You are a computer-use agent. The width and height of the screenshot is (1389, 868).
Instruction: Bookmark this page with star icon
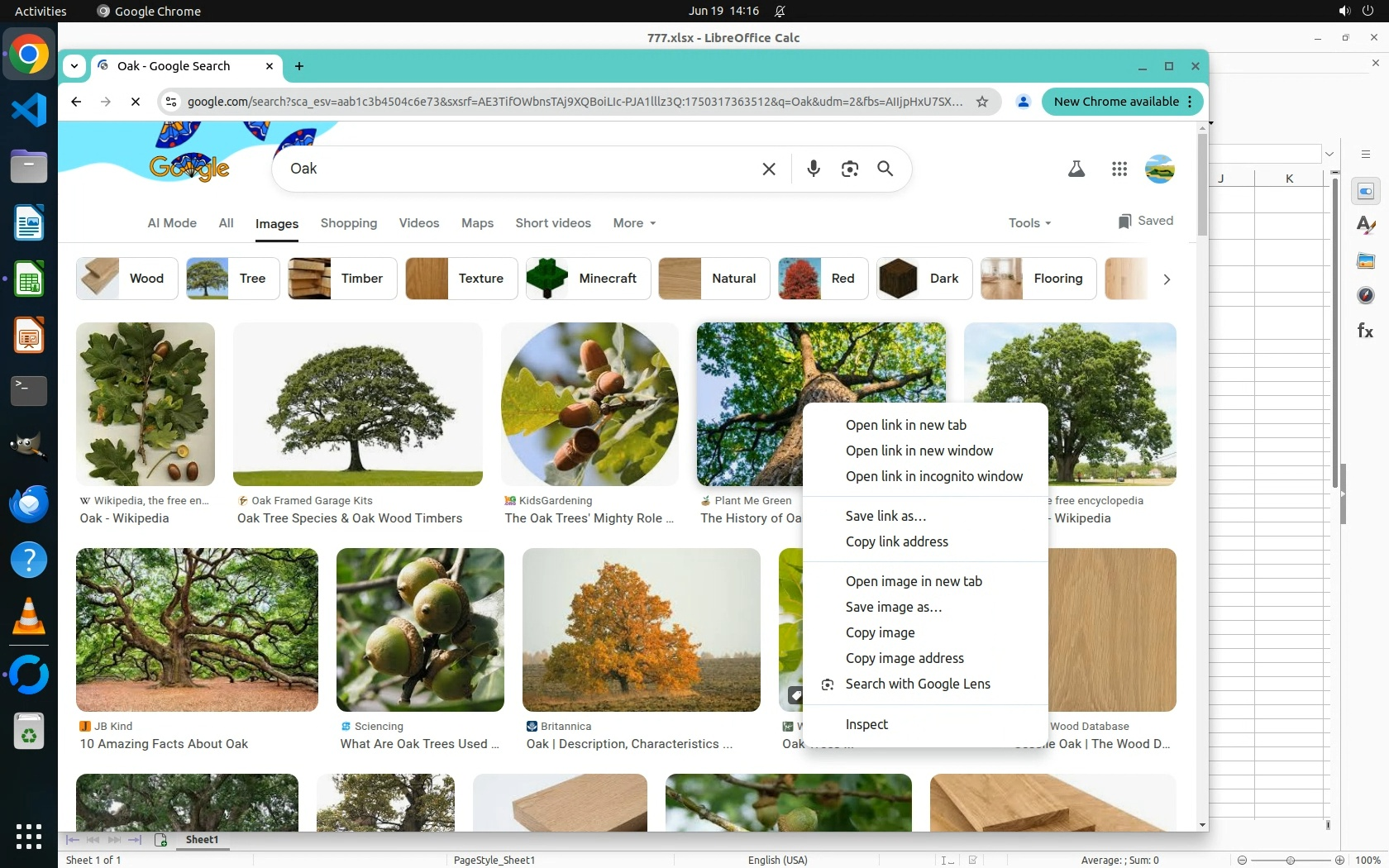coord(982,102)
